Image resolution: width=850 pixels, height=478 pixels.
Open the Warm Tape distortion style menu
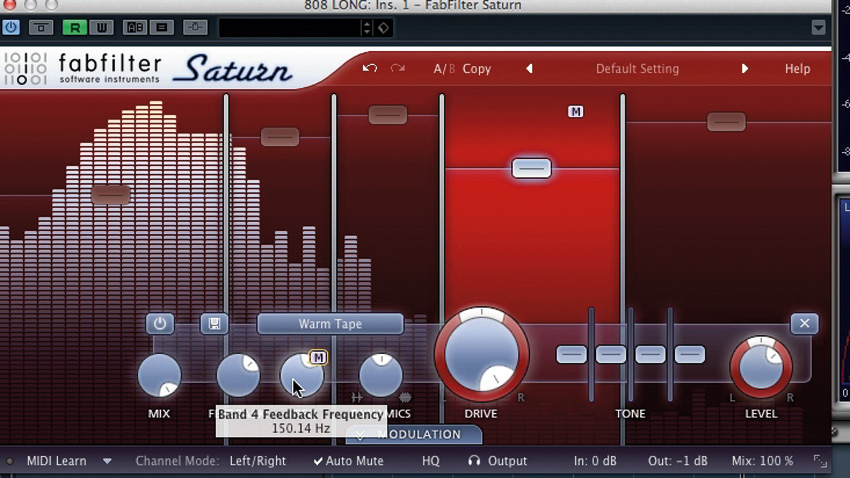tap(330, 324)
